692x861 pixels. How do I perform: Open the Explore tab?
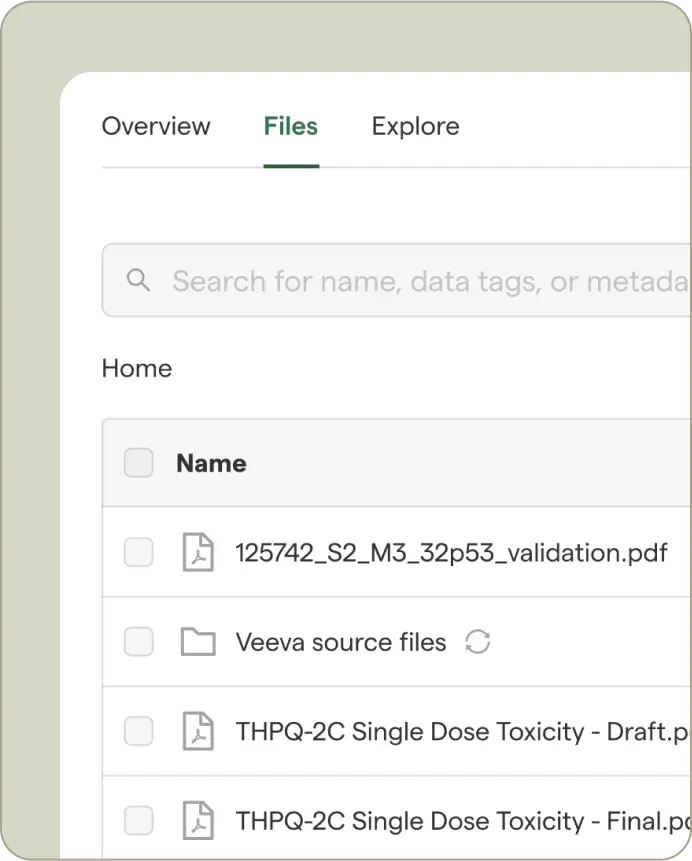tap(415, 127)
